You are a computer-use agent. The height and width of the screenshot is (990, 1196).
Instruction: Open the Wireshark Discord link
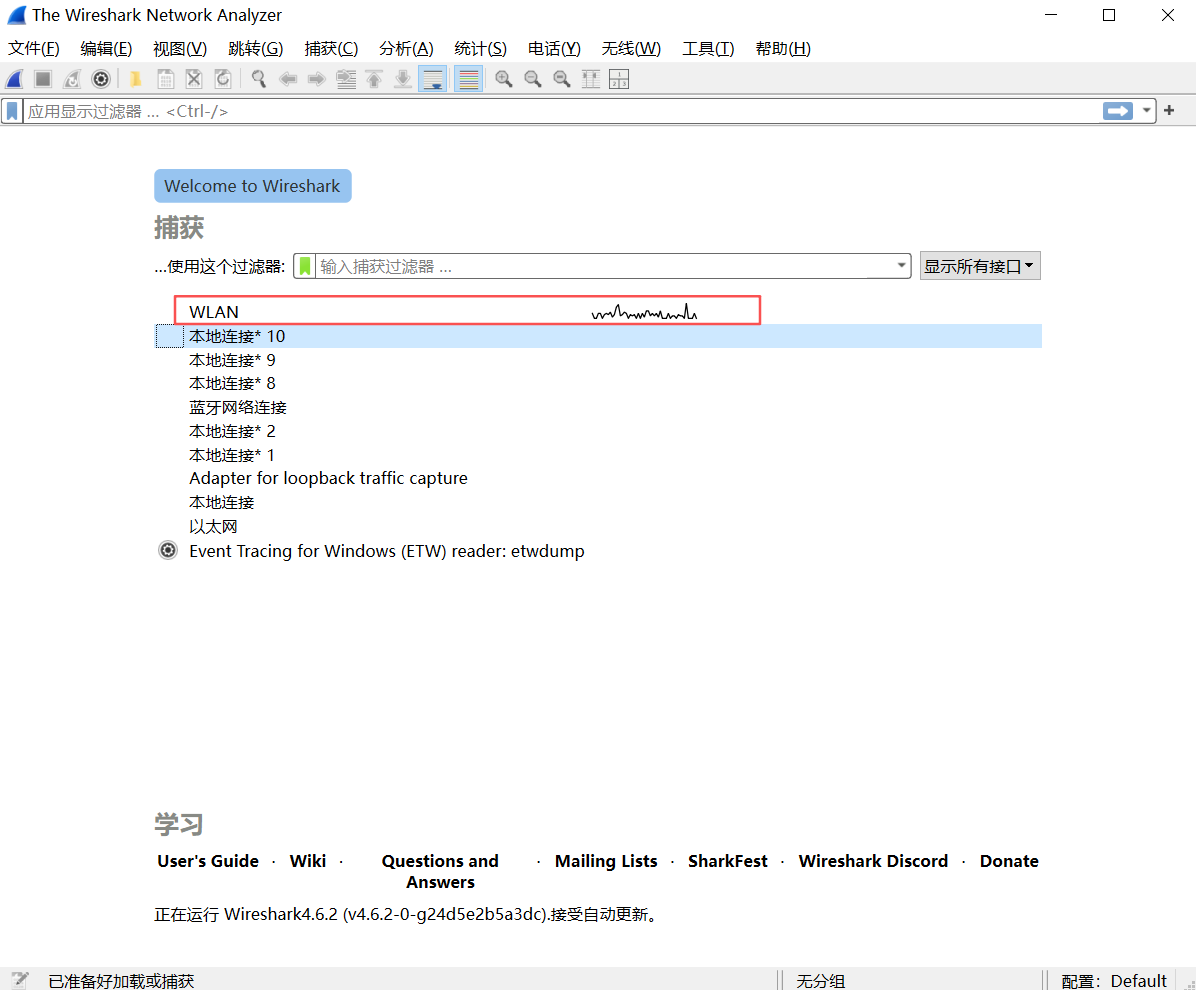[x=873, y=861]
